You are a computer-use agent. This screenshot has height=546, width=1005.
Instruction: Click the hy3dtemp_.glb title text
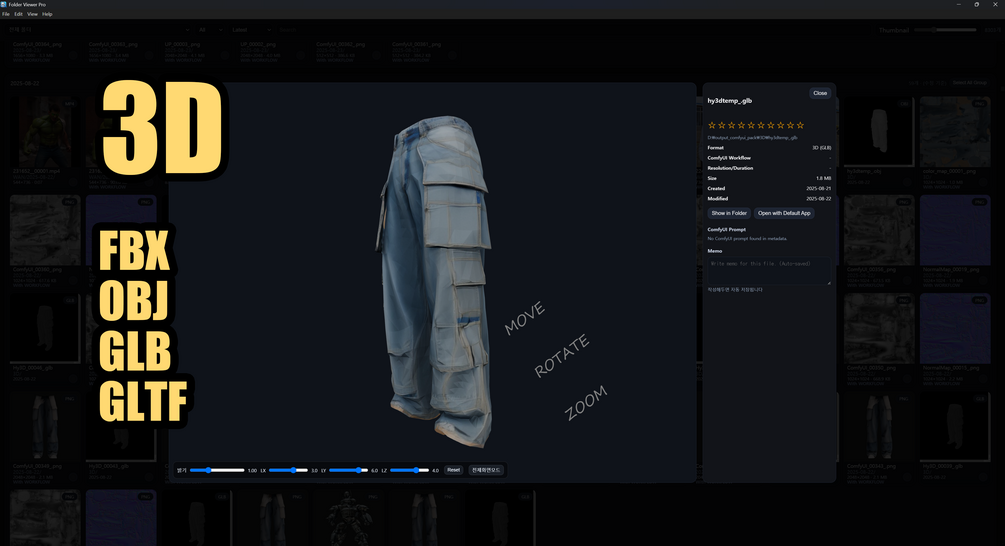[729, 101]
